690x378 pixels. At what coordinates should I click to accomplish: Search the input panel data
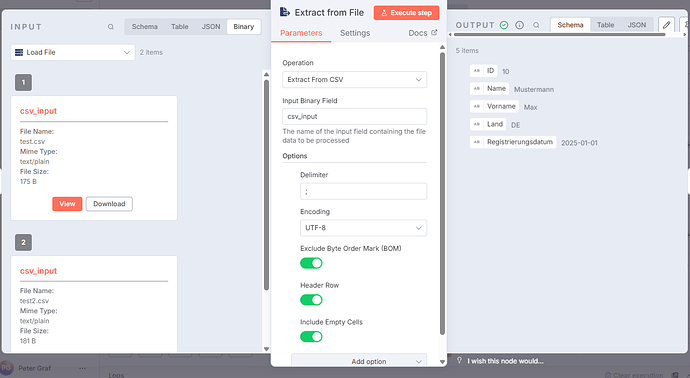pos(110,27)
